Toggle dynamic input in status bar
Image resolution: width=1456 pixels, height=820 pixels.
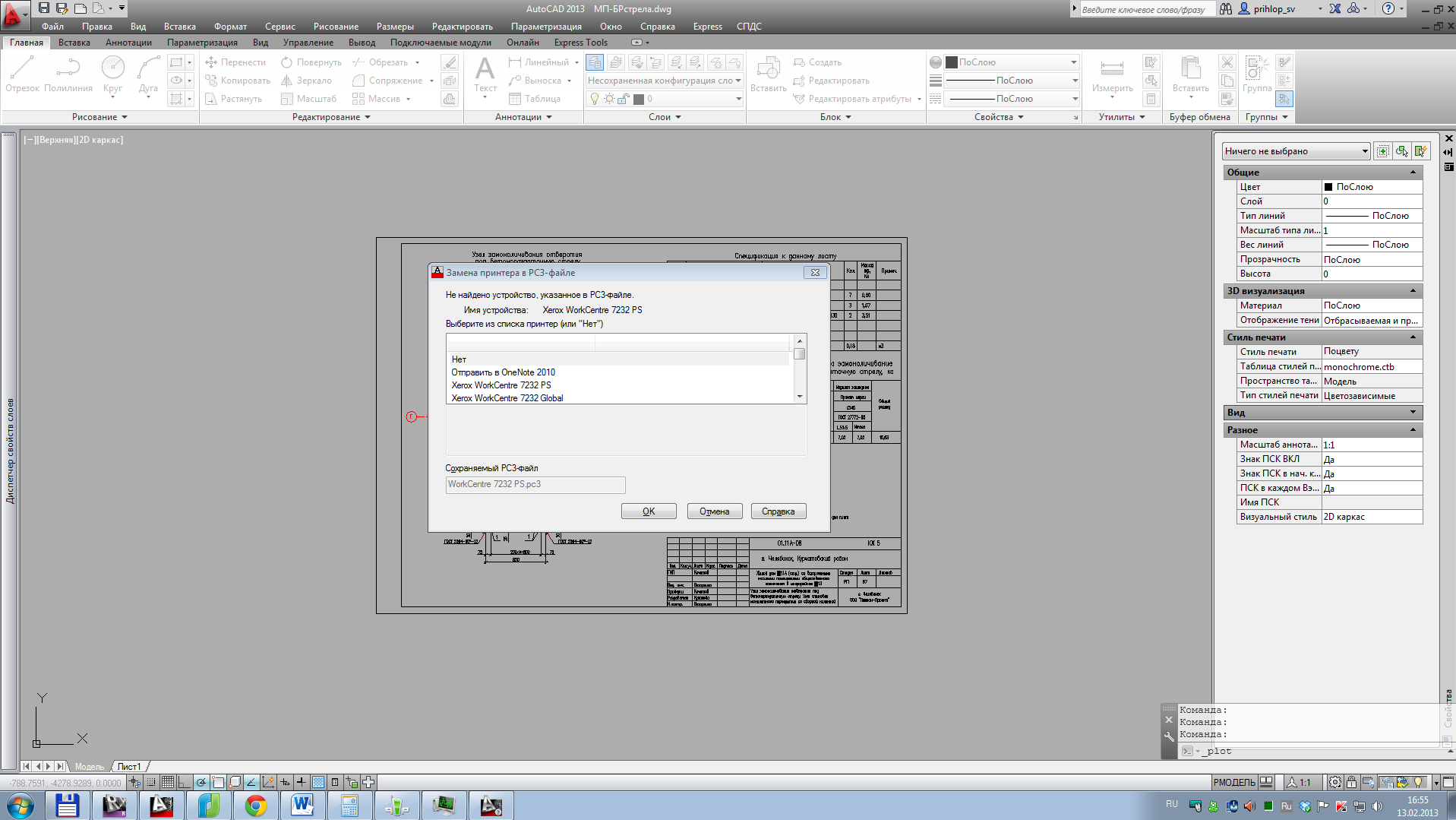[x=285, y=782]
